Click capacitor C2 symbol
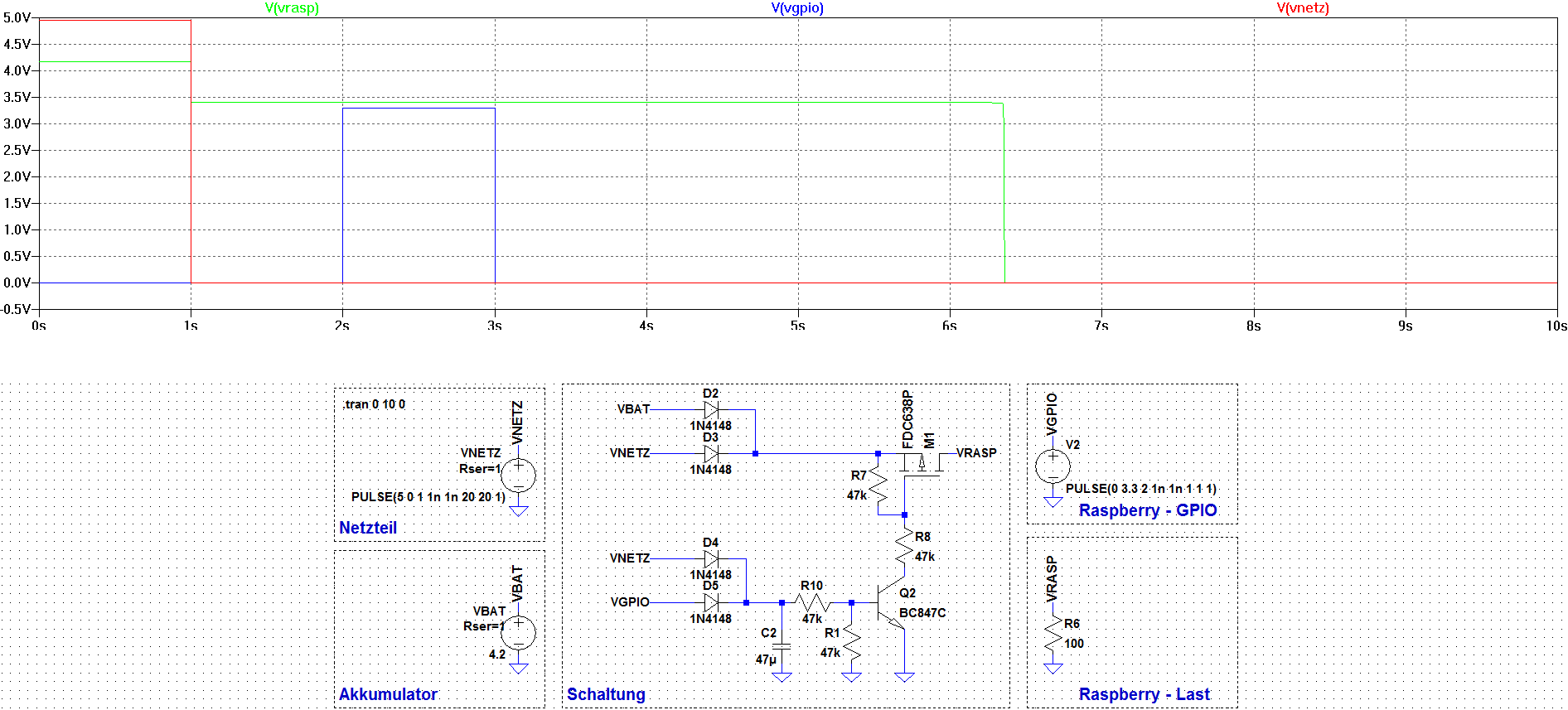This screenshot has width=1568, height=710. pos(782,645)
